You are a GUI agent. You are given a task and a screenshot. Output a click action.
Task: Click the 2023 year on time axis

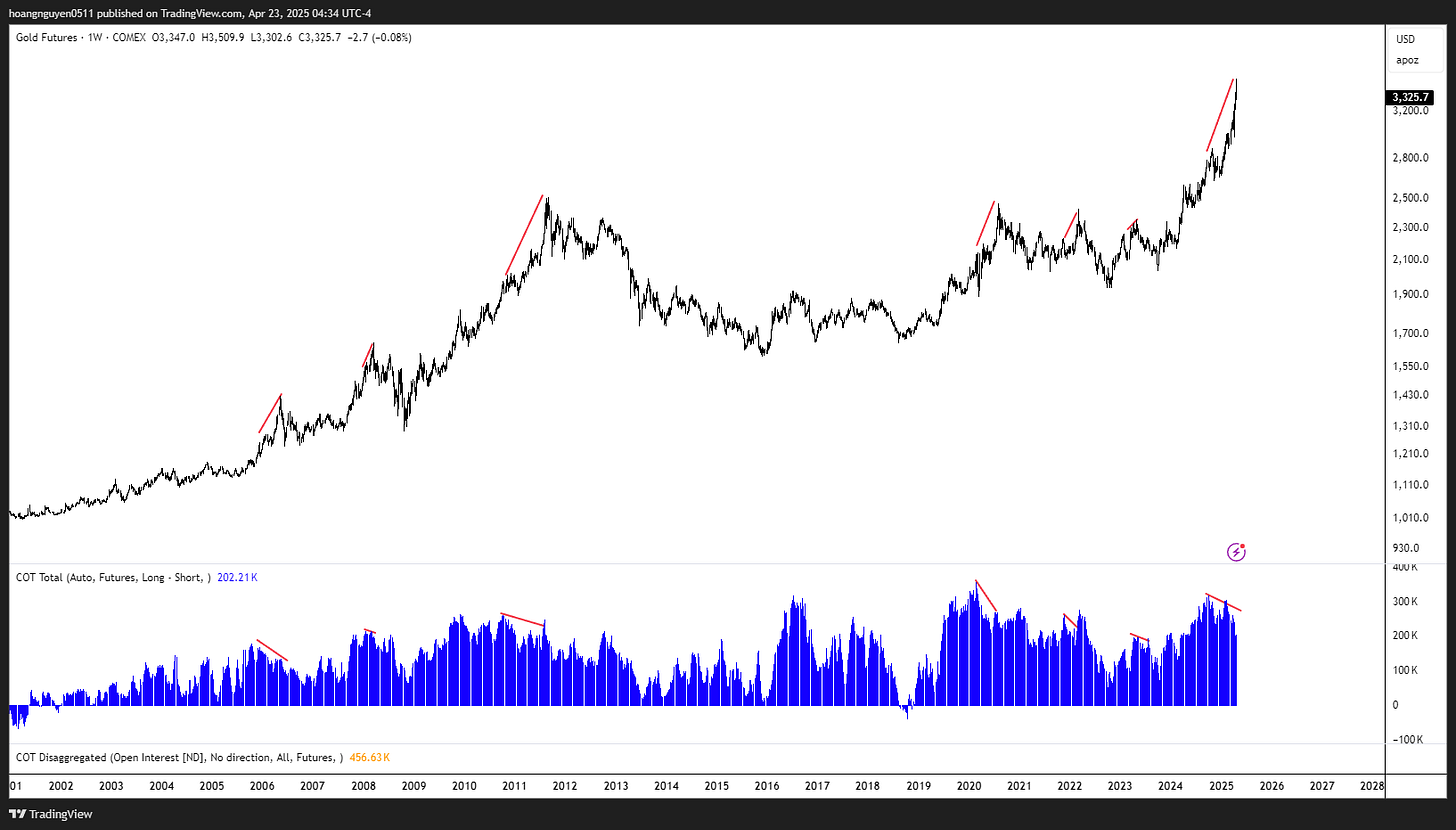coord(1120,787)
